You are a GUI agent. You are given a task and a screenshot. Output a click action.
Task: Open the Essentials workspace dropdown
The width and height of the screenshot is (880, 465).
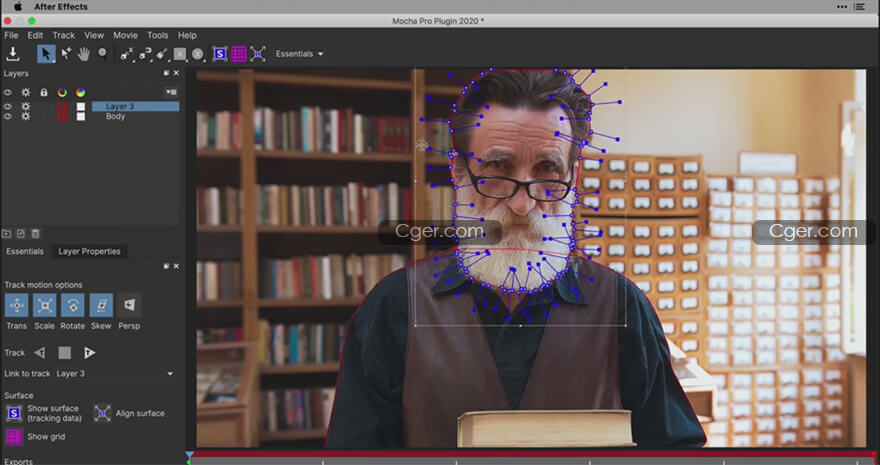click(299, 54)
